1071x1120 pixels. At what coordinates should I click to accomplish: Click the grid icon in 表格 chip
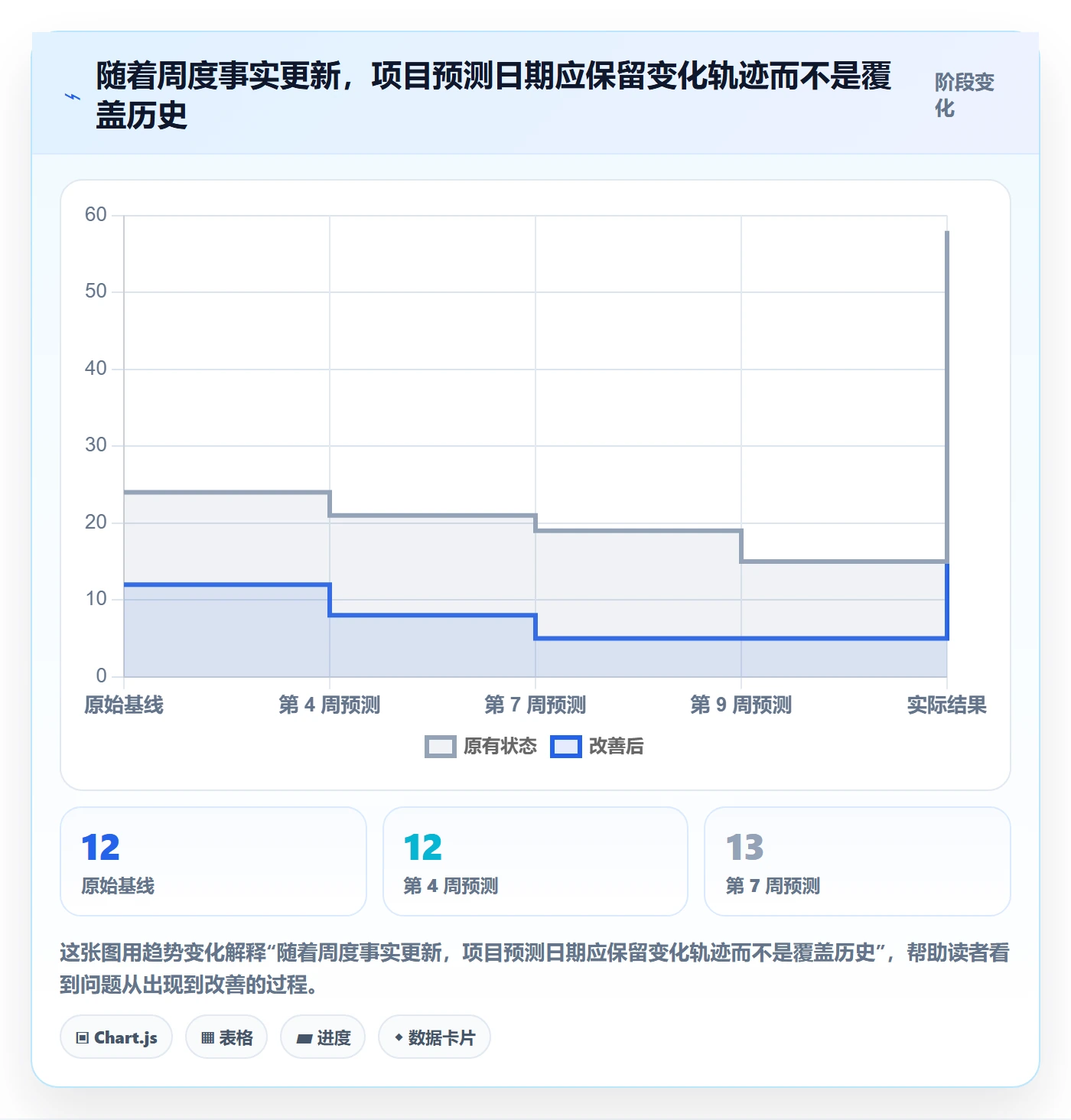point(207,1038)
